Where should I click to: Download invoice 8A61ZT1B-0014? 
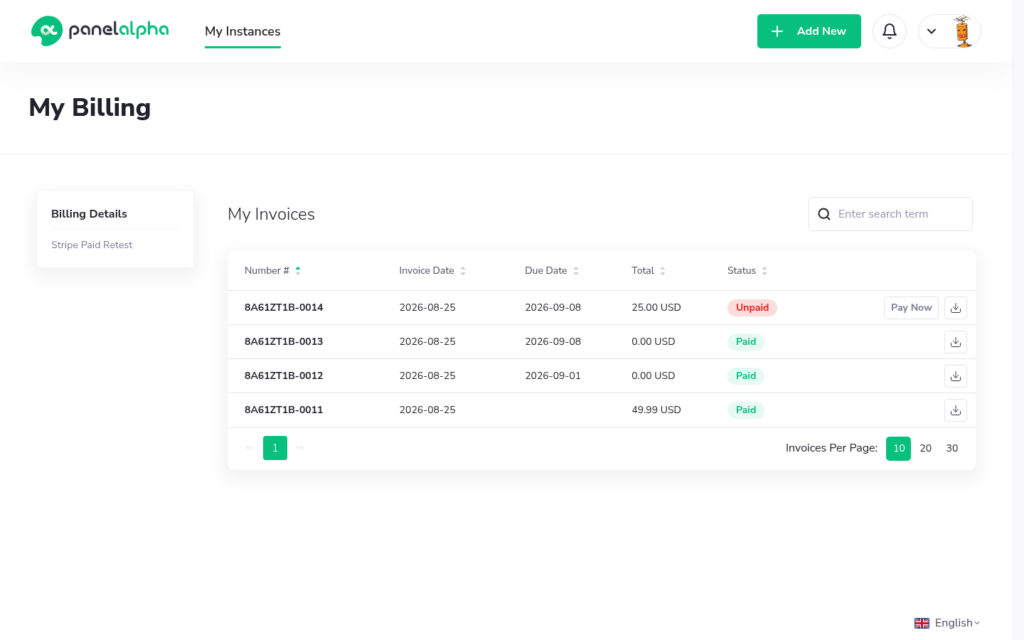[x=955, y=308]
